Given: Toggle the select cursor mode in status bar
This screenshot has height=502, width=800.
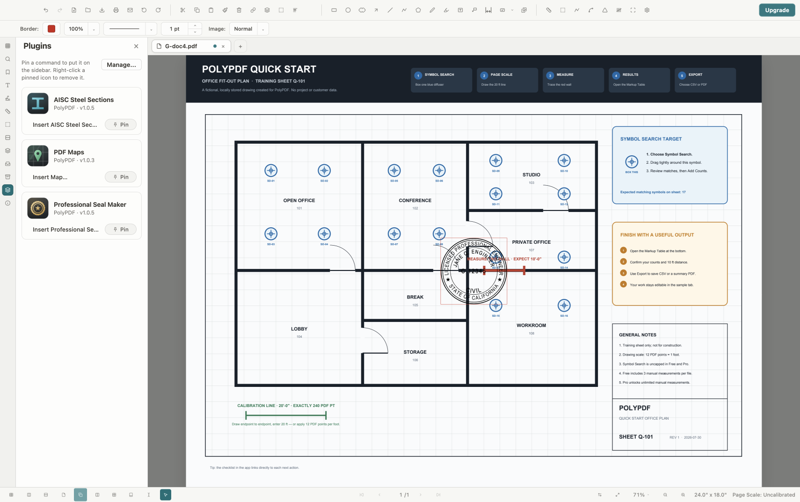Looking at the screenshot, I should 165,494.
